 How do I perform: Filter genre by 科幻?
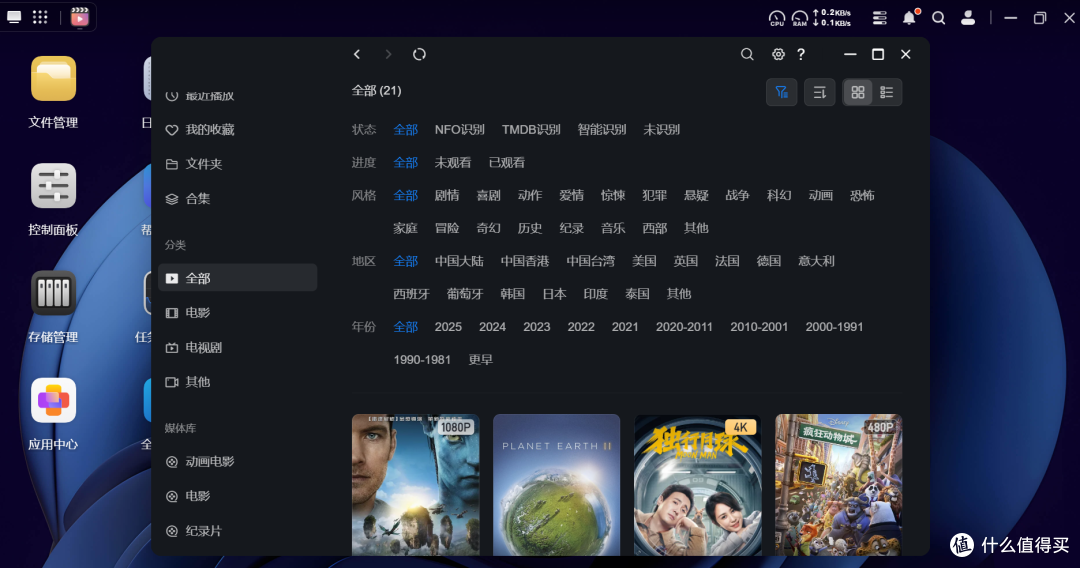(779, 196)
